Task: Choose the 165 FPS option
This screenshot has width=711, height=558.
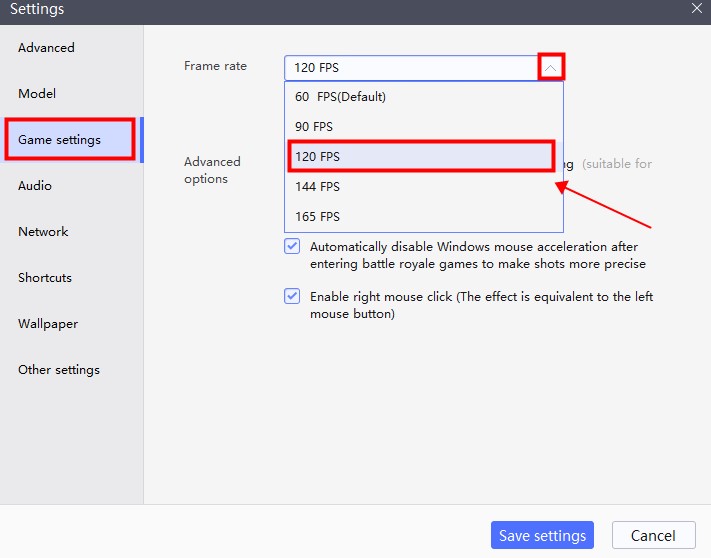Action: tap(424, 216)
